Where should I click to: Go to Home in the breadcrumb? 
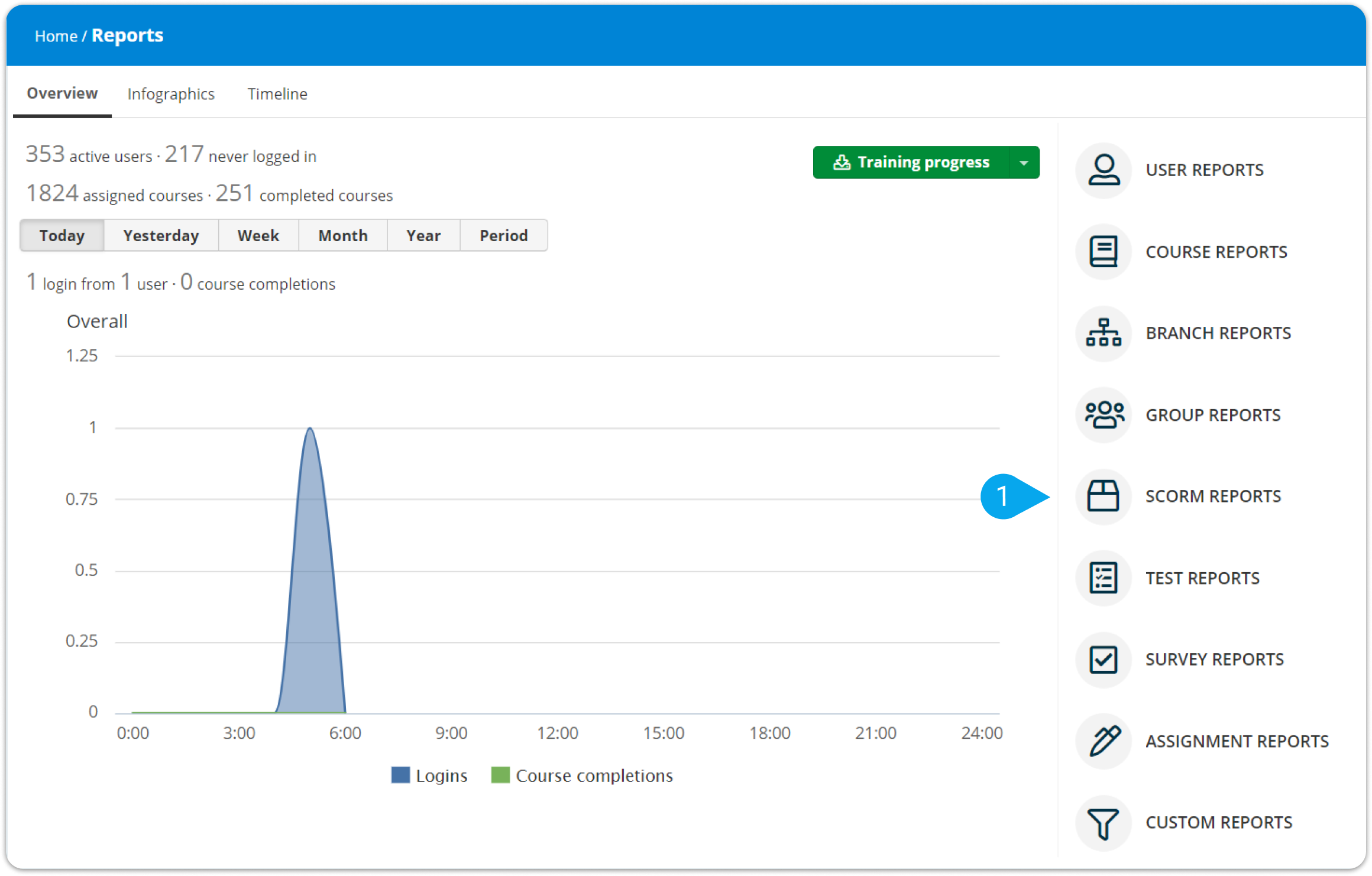[x=56, y=36]
